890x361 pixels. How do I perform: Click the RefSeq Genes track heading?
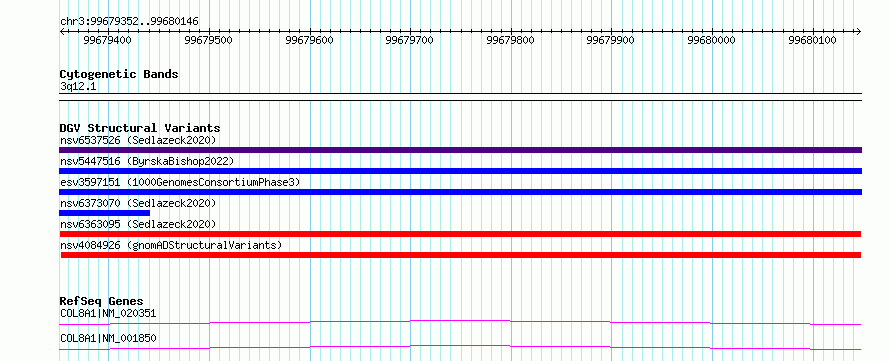point(102,301)
